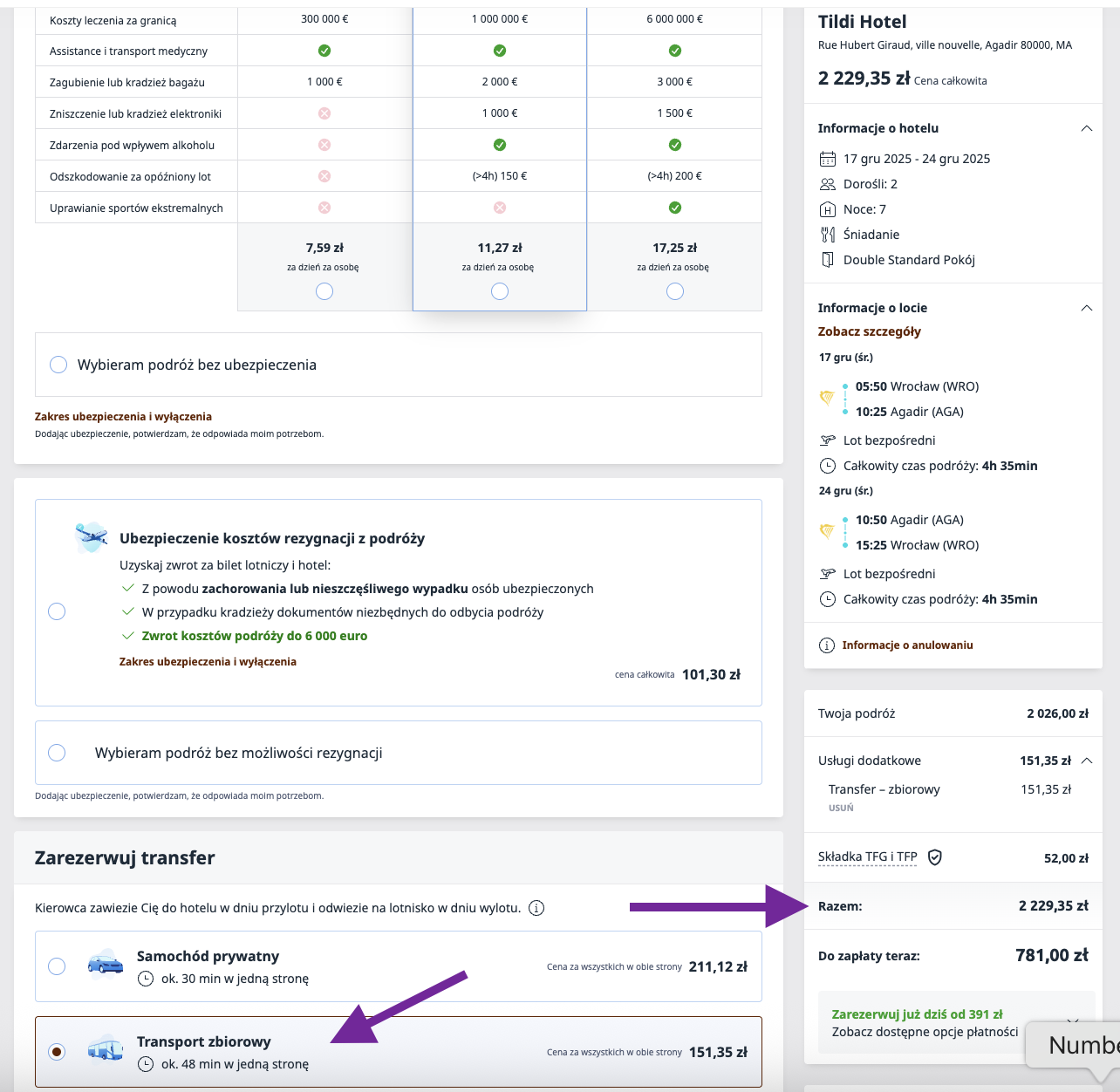Click USUŃ to remove the transfer

(x=841, y=809)
